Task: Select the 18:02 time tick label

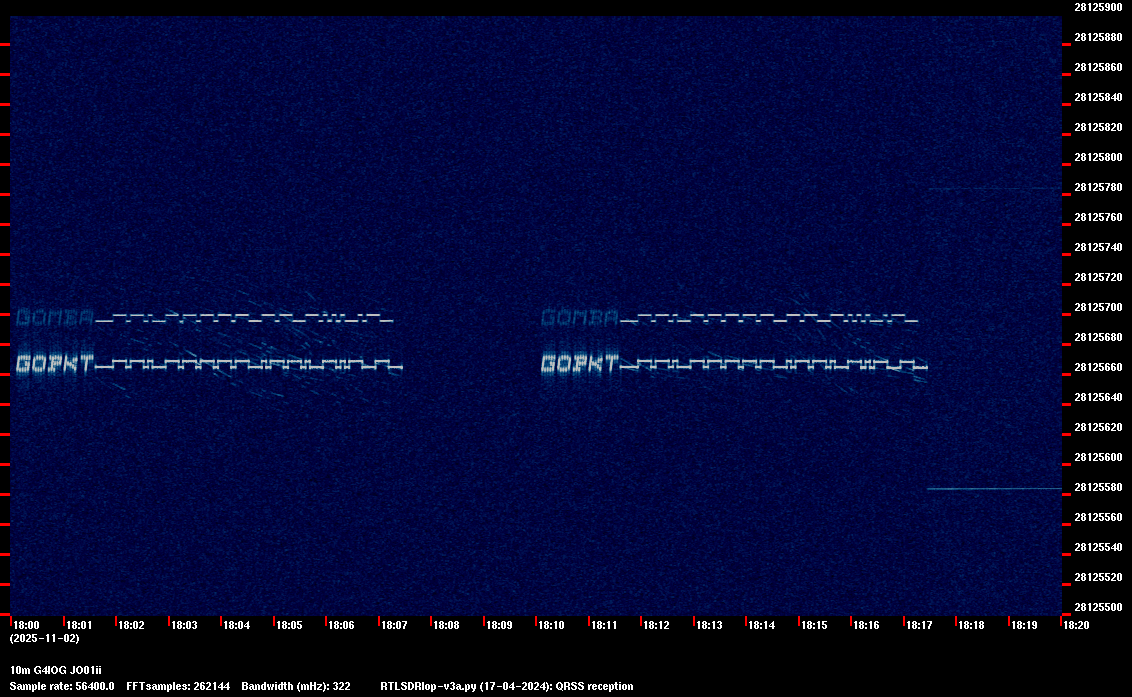Action: coord(131,625)
